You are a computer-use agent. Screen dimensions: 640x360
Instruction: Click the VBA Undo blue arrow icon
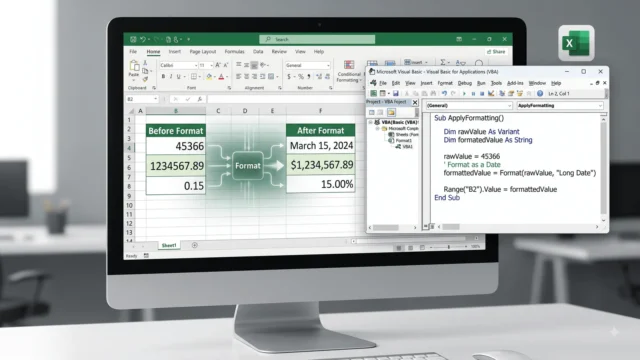click(444, 93)
